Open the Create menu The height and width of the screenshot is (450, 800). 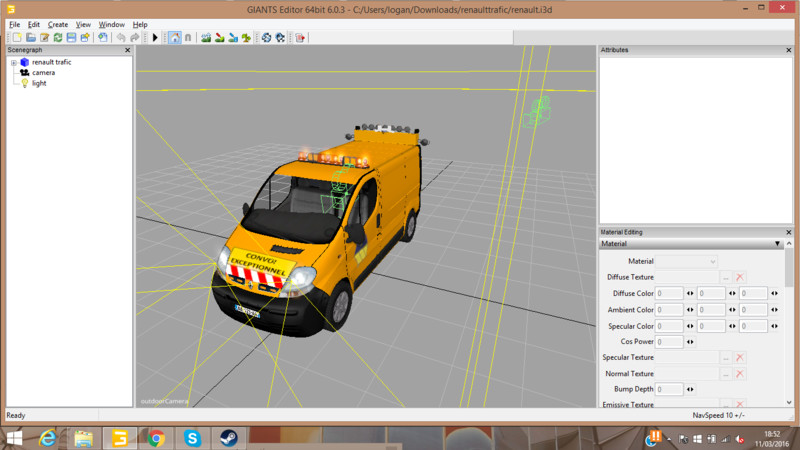(58, 24)
